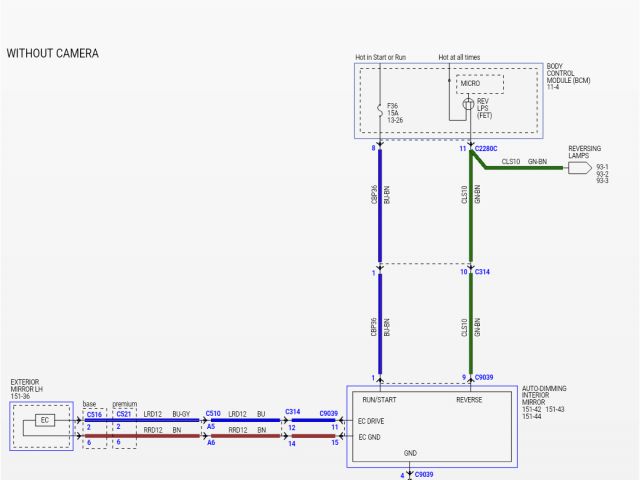The height and width of the screenshot is (480, 640).
Task: Click the Reversing Lamps connector arrow symbol
Action: pyautogui.click(x=579, y=168)
